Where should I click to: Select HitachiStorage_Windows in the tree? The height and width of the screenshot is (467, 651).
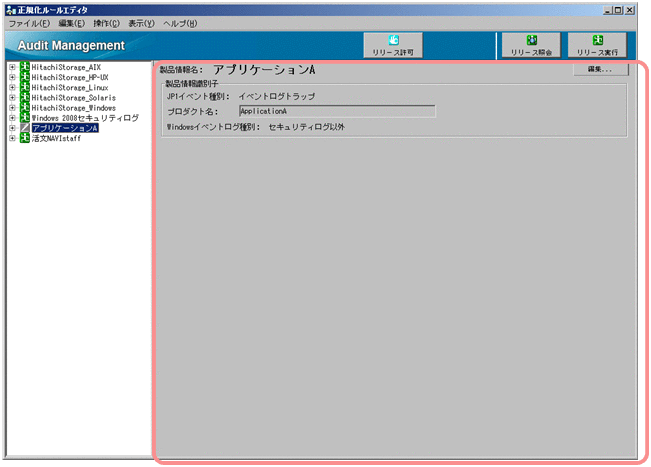pos(73,108)
